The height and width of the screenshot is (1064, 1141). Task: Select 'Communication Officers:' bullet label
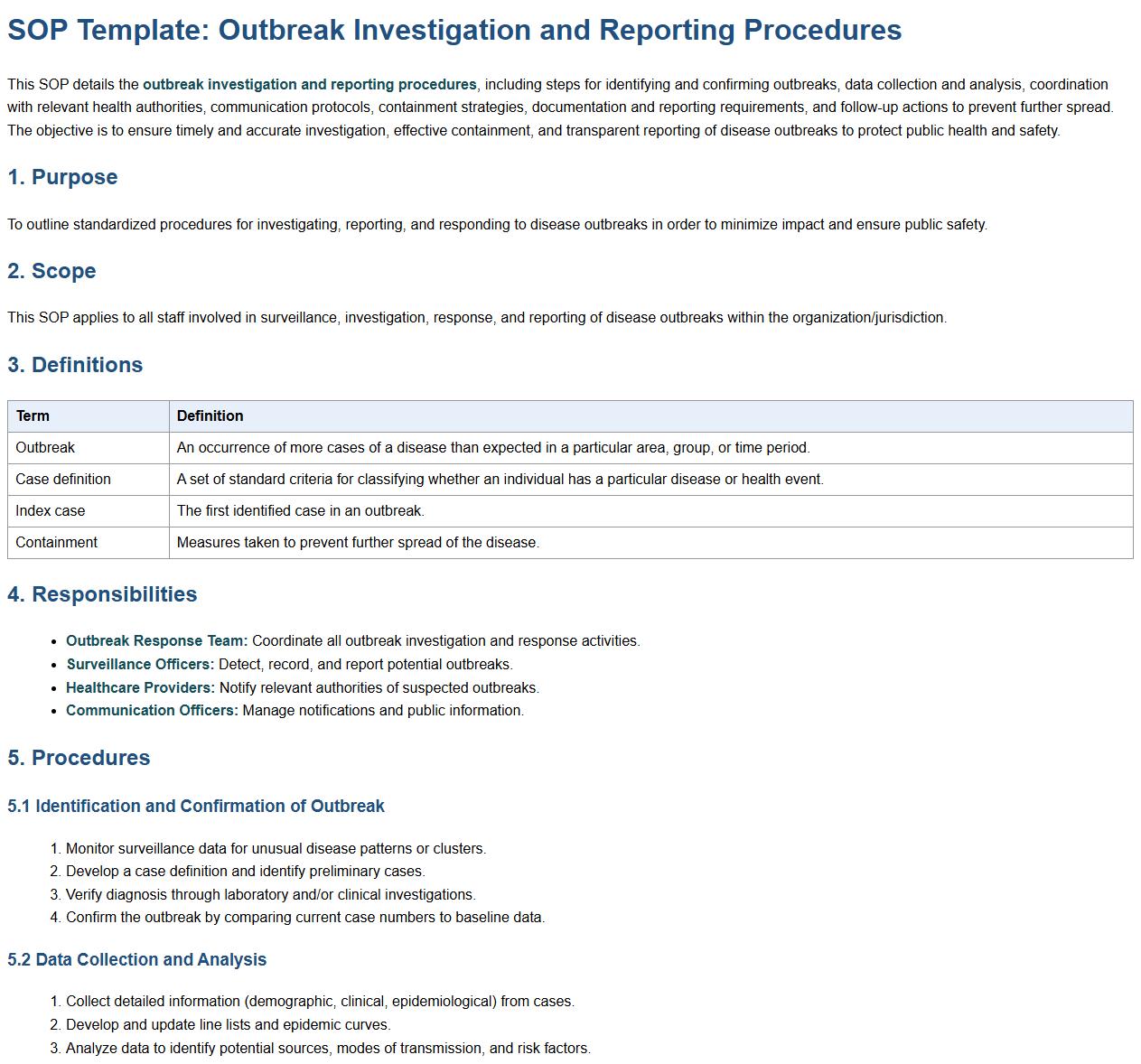coord(152,710)
